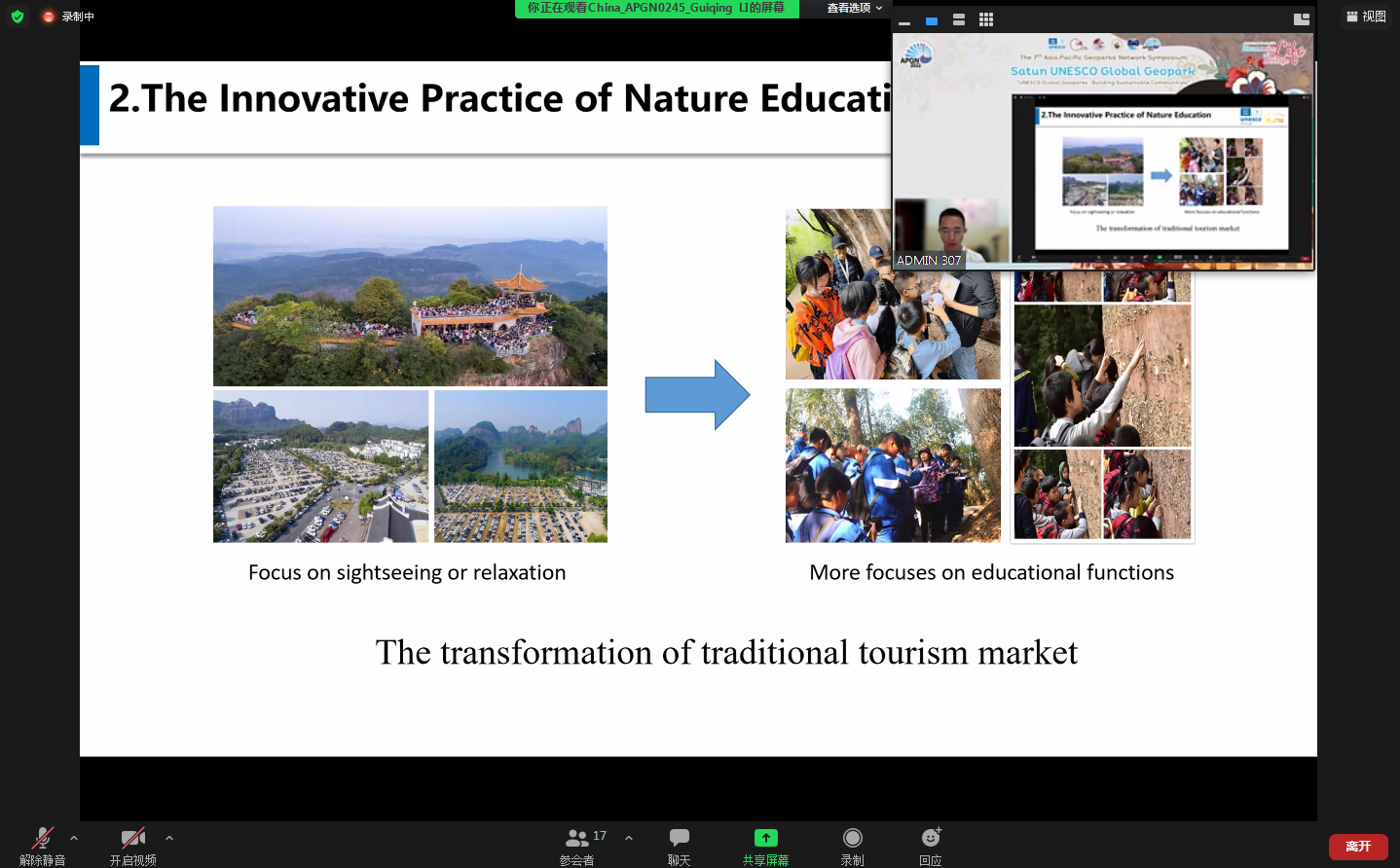Click the recording status indicator
Viewport: 1400px width, 868px height.
coord(68,17)
